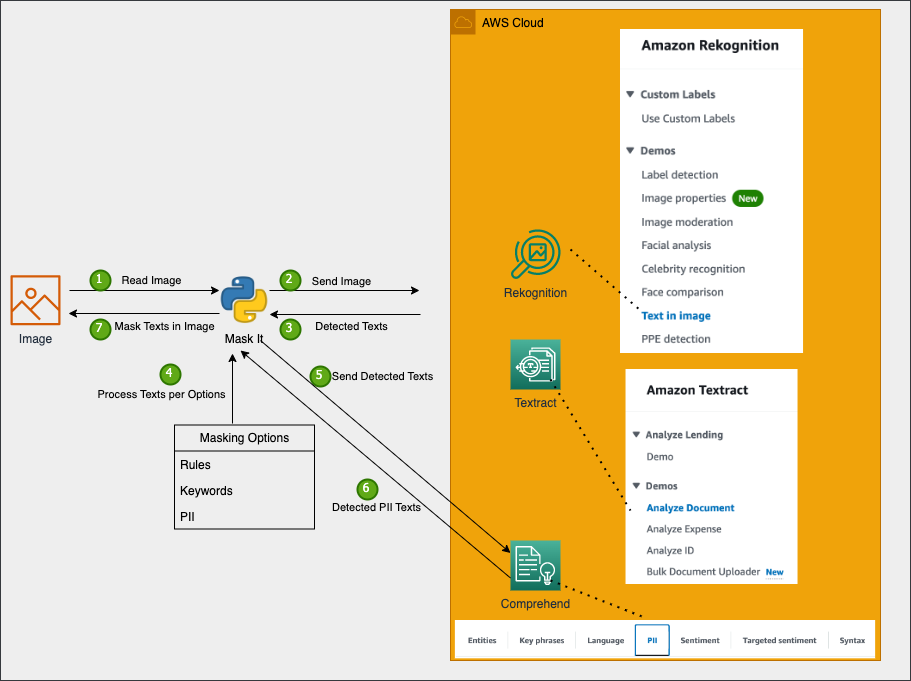Open Celebrity recognition demo
The height and width of the screenshot is (681, 911).
[x=693, y=269]
